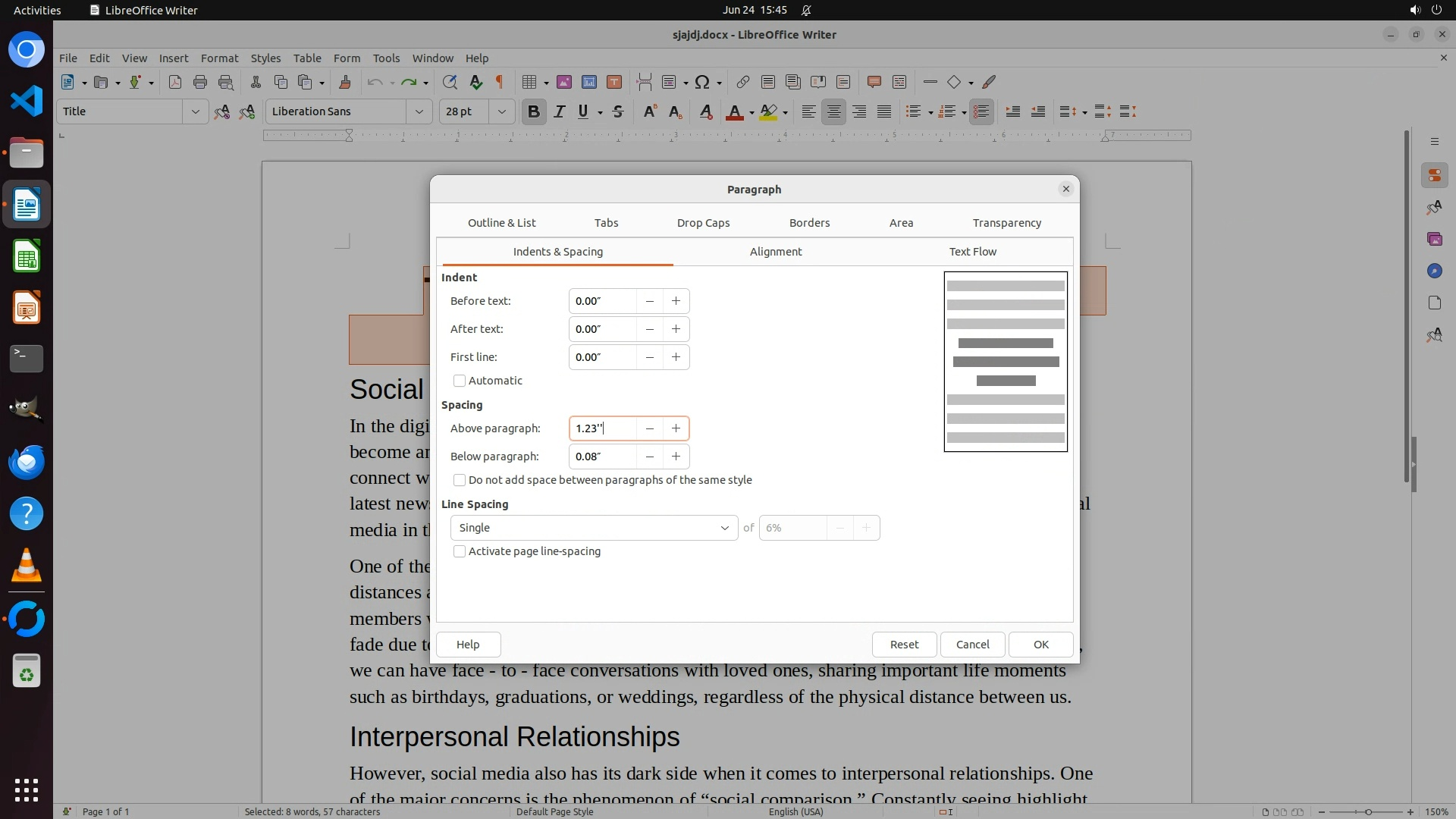Click Insert Special Character omega icon
The height and width of the screenshot is (819, 1456).
click(x=702, y=82)
